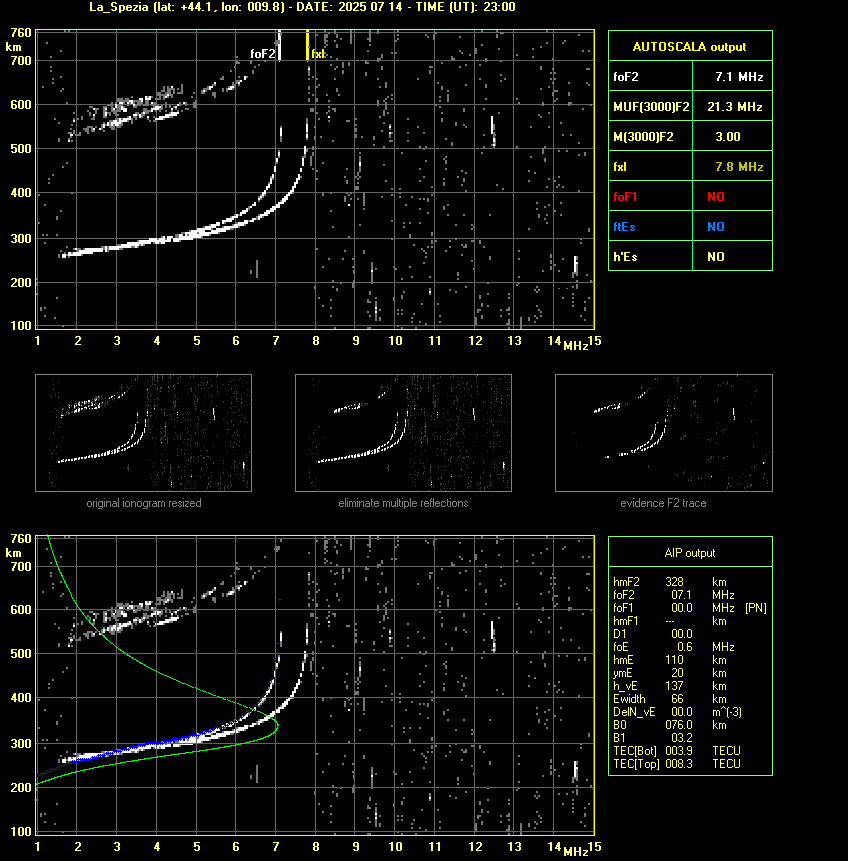Viewport: 848px width, 861px height.
Task: Select the TEC[Top] value '008.3'
Action: click(x=679, y=764)
